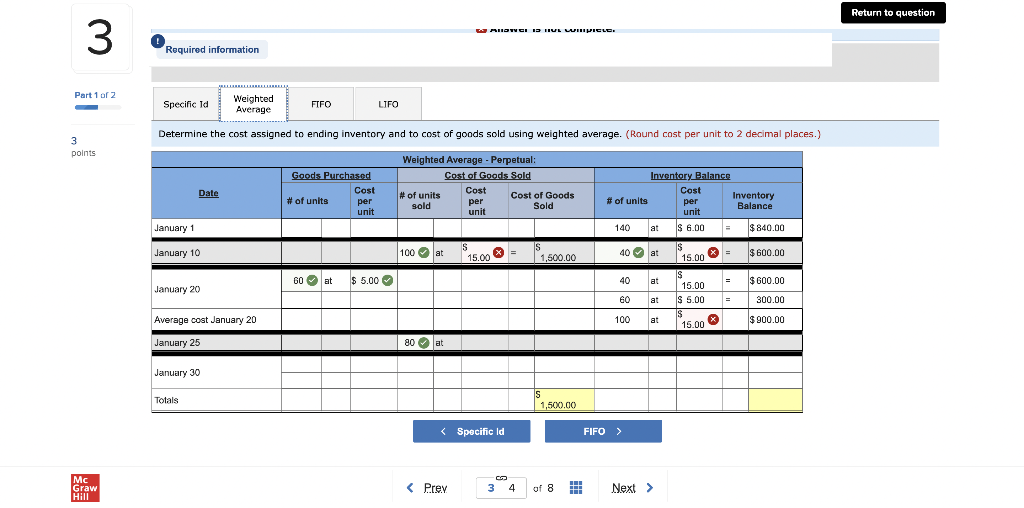This screenshot has height=508, width=1024.
Task: Select the Weighted Average tab
Action: 253,104
